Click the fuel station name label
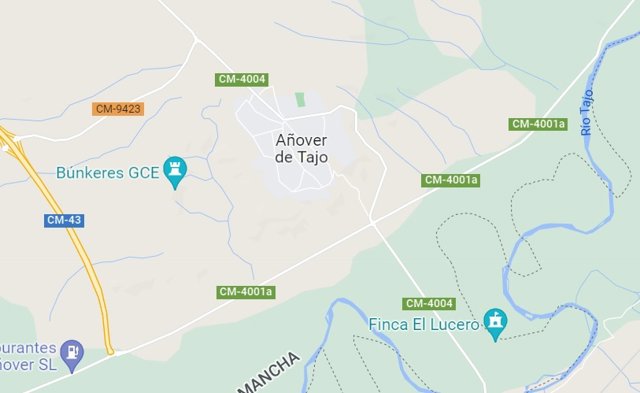 point(28,356)
